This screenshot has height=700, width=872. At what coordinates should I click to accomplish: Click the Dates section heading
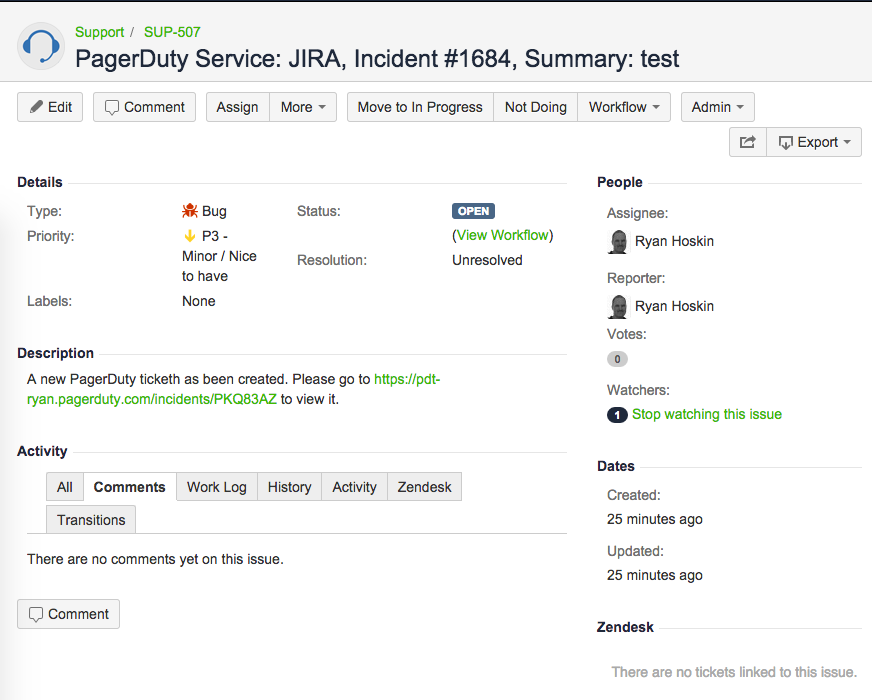click(616, 466)
